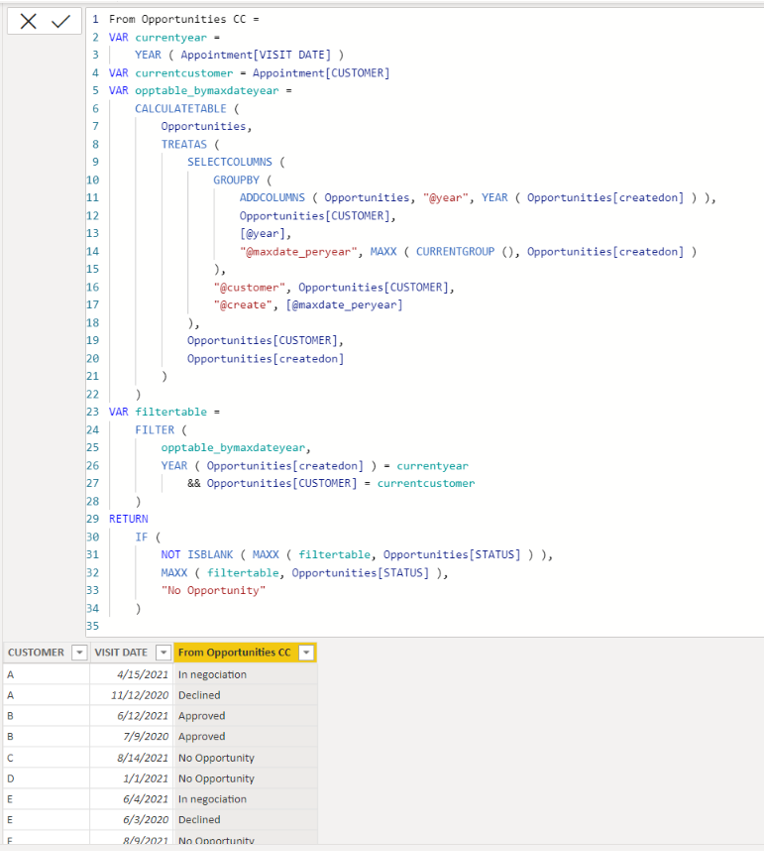This screenshot has width=764, height=851.
Task: Click the RETURN keyword on line 29
Action: [129, 519]
